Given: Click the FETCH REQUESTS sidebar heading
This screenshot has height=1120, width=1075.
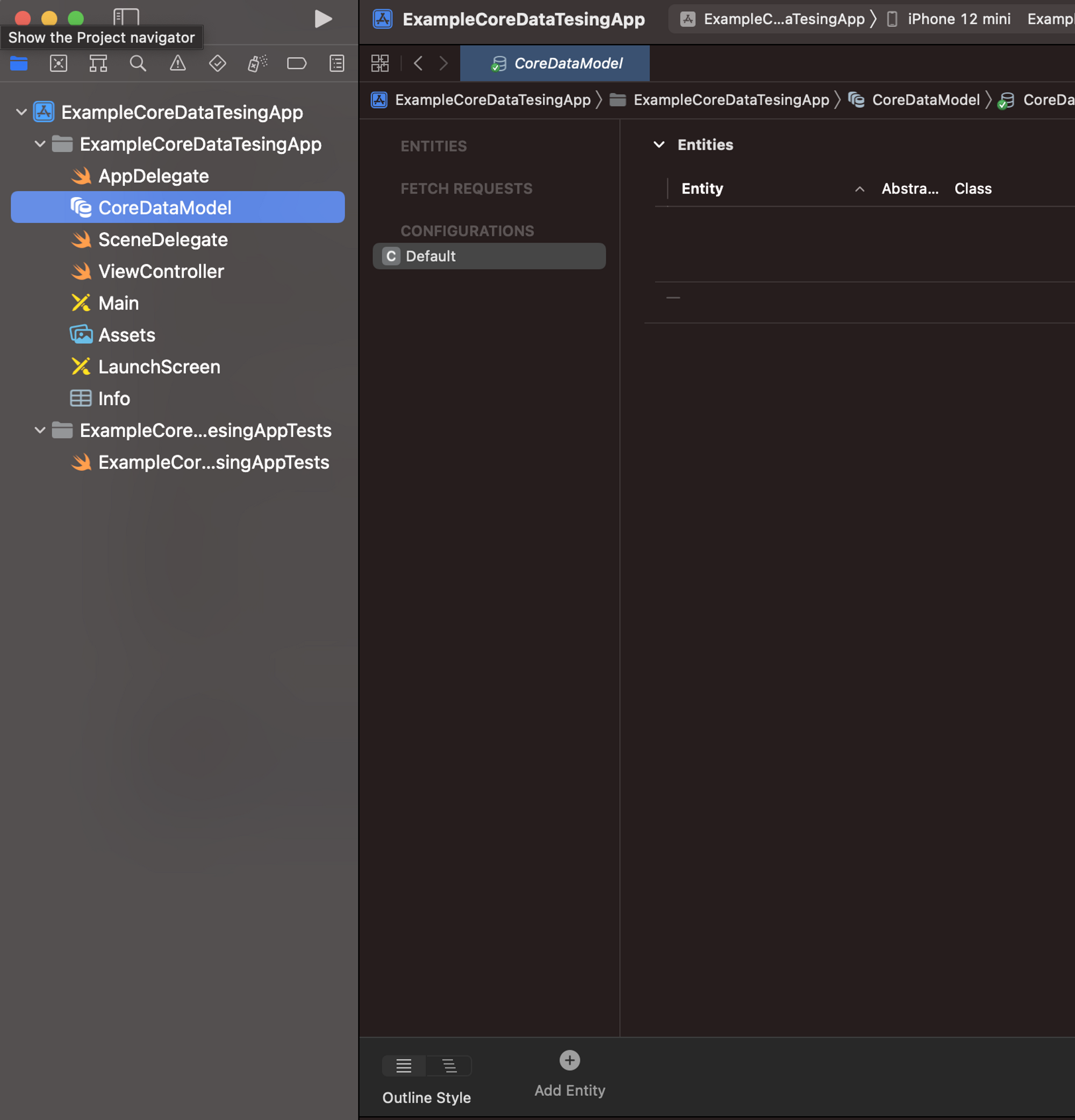Looking at the screenshot, I should click(467, 189).
